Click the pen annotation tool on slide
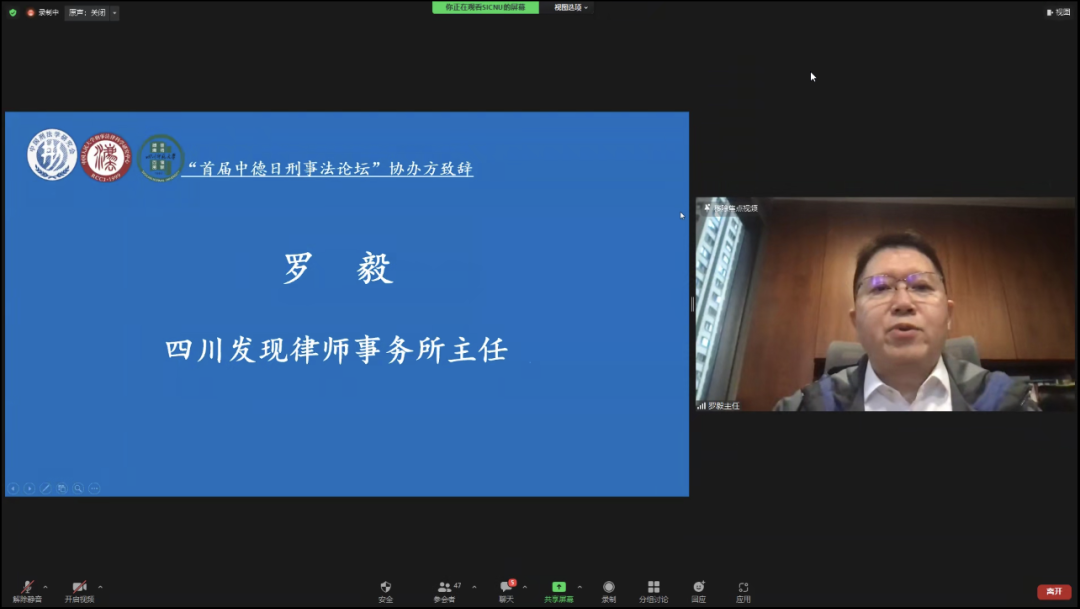This screenshot has width=1080, height=609. pos(45,488)
